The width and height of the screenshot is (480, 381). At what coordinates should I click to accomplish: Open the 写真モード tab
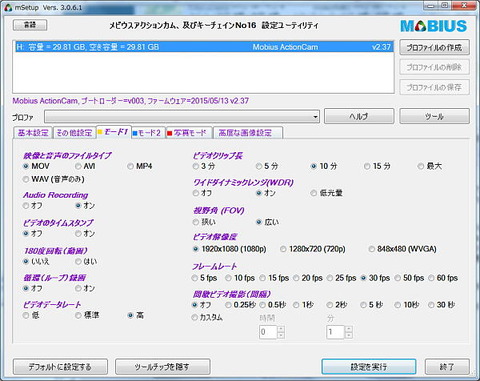coord(188,133)
